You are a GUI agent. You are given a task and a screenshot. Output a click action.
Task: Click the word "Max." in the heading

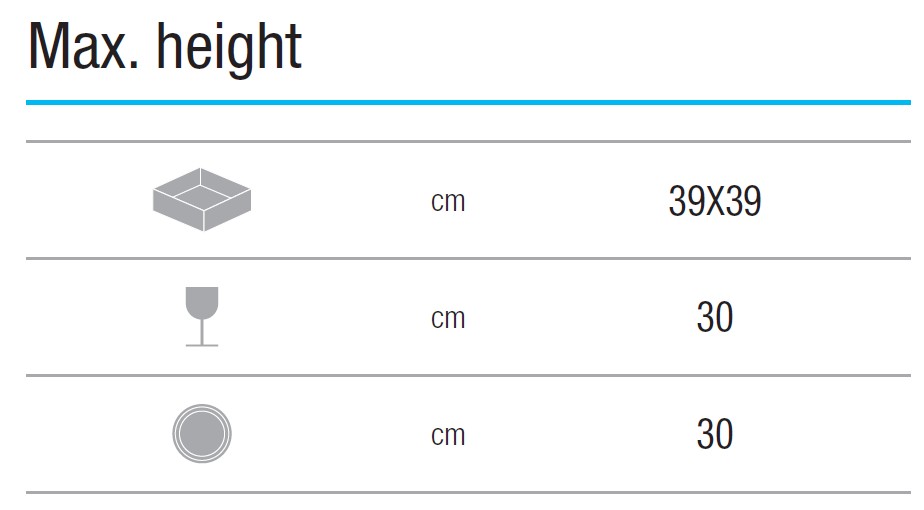pos(83,47)
